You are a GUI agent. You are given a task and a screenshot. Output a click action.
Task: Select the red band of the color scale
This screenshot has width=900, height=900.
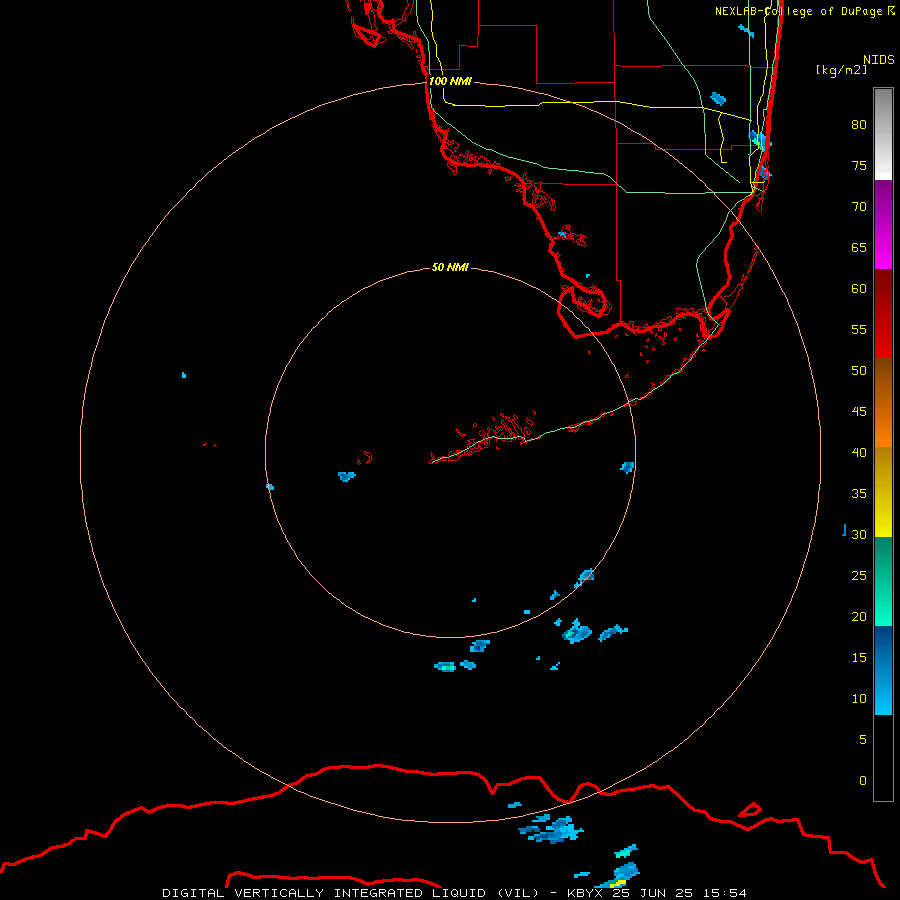[x=883, y=313]
